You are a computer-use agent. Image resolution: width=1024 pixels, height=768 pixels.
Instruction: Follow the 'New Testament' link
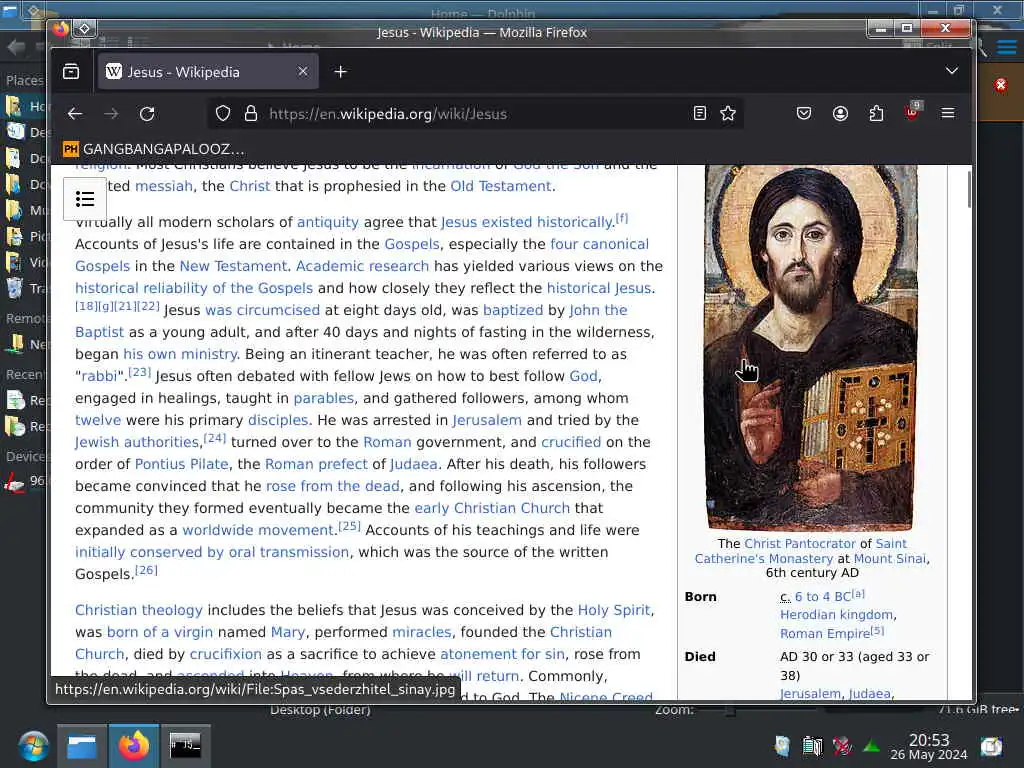point(233,266)
